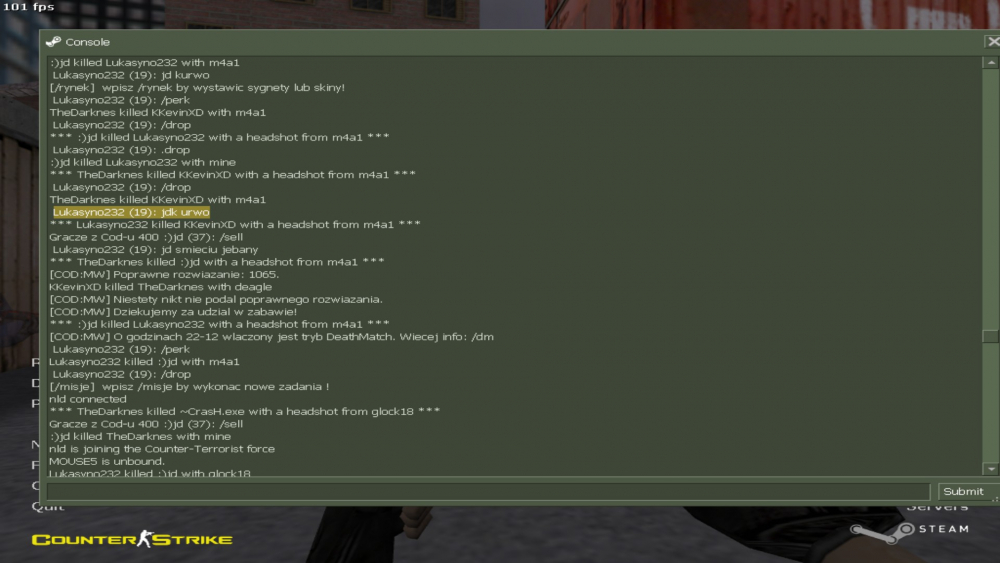
Task: Click the console scrollbar up arrow
Action: (990, 62)
